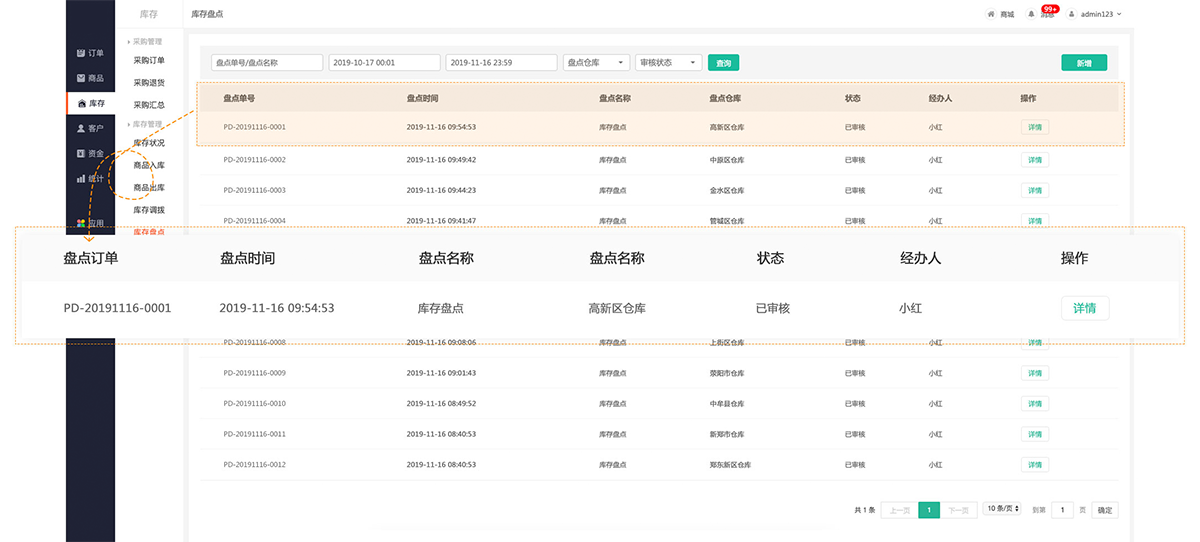Click the 客户 (Customers) person icon
Screen dimensions: 1200x542
[x=81, y=129]
